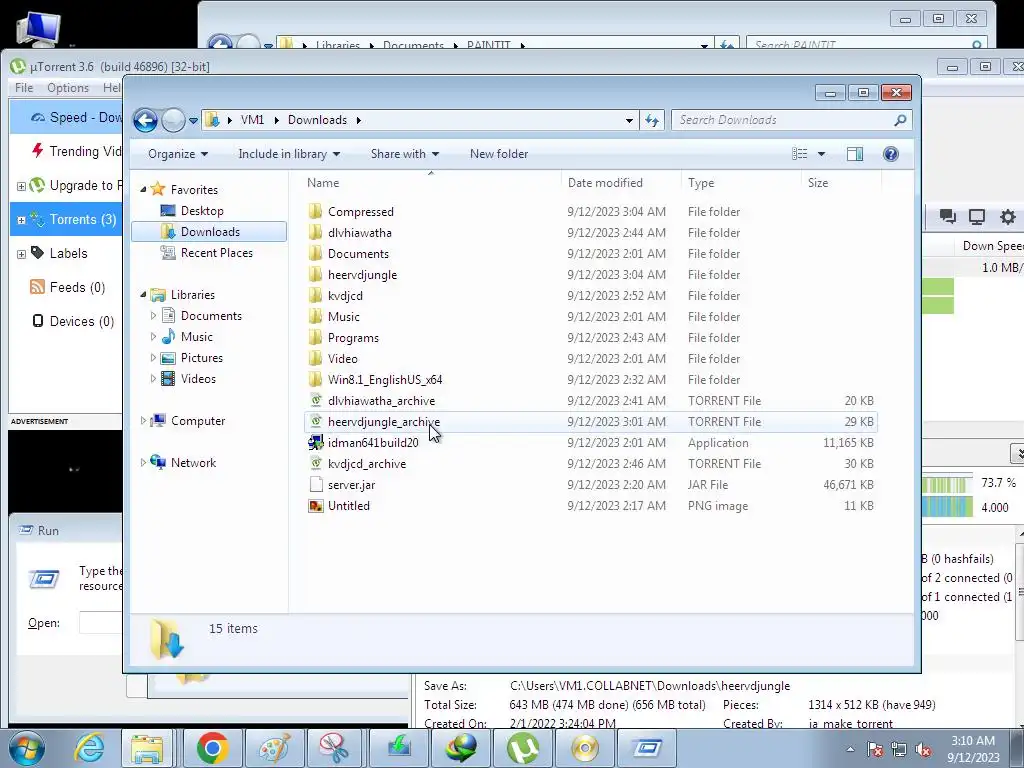
Task: Select the server.jar file
Action: coord(351,485)
